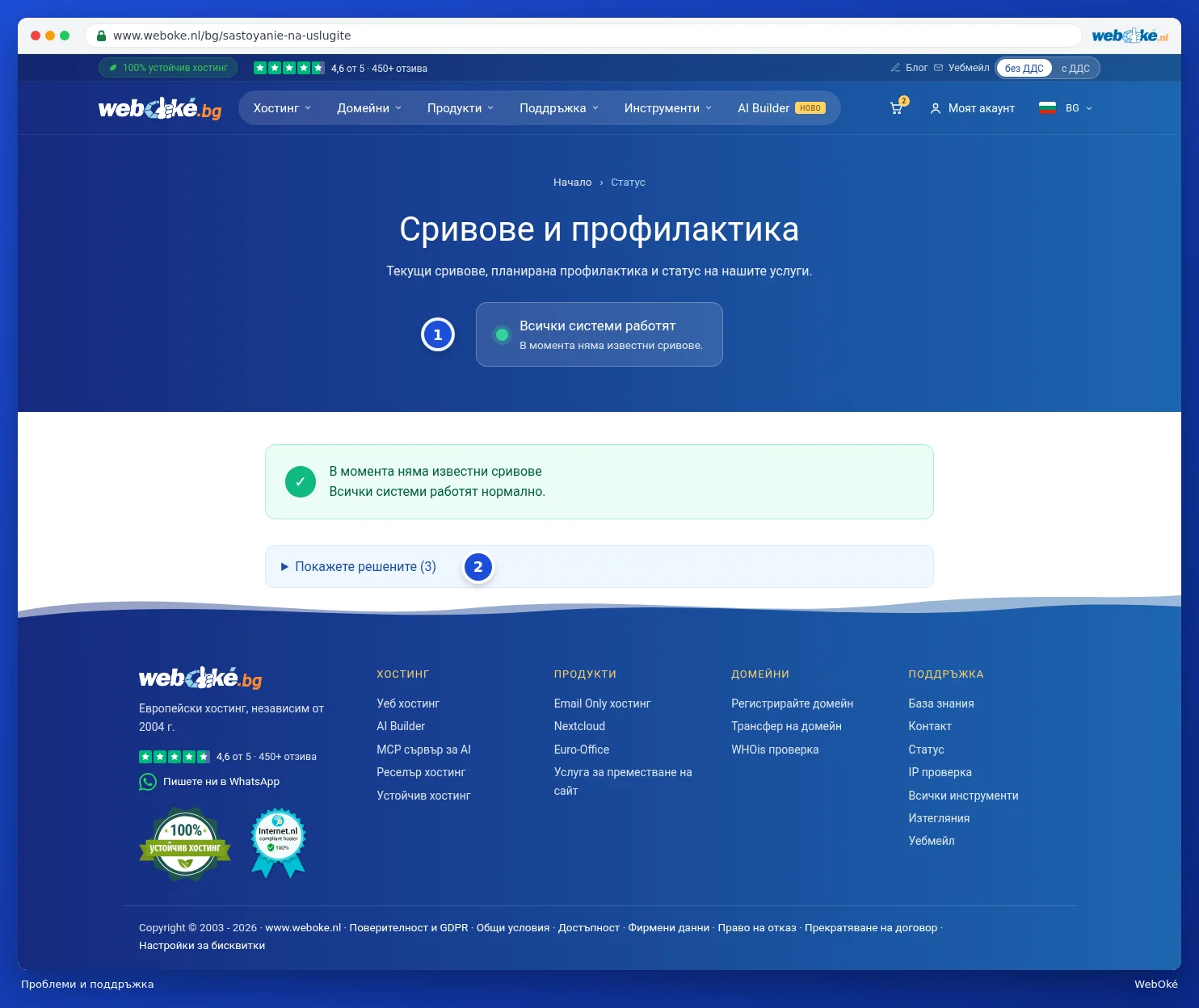Image resolution: width=1199 pixels, height=1008 pixels.
Task: Expand the Хостинг menu
Action: [x=282, y=108]
